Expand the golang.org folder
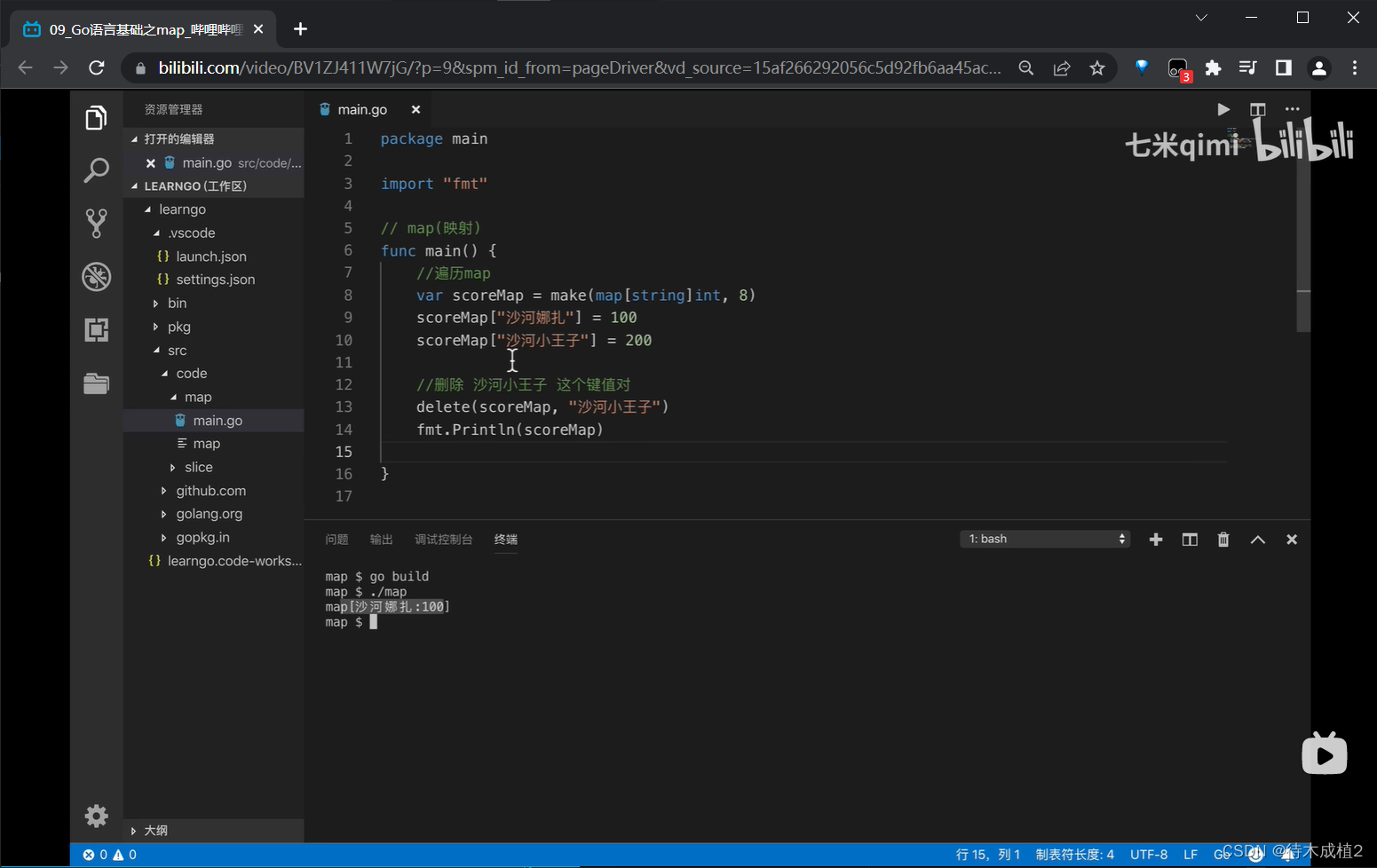The image size is (1377, 868). (x=214, y=514)
